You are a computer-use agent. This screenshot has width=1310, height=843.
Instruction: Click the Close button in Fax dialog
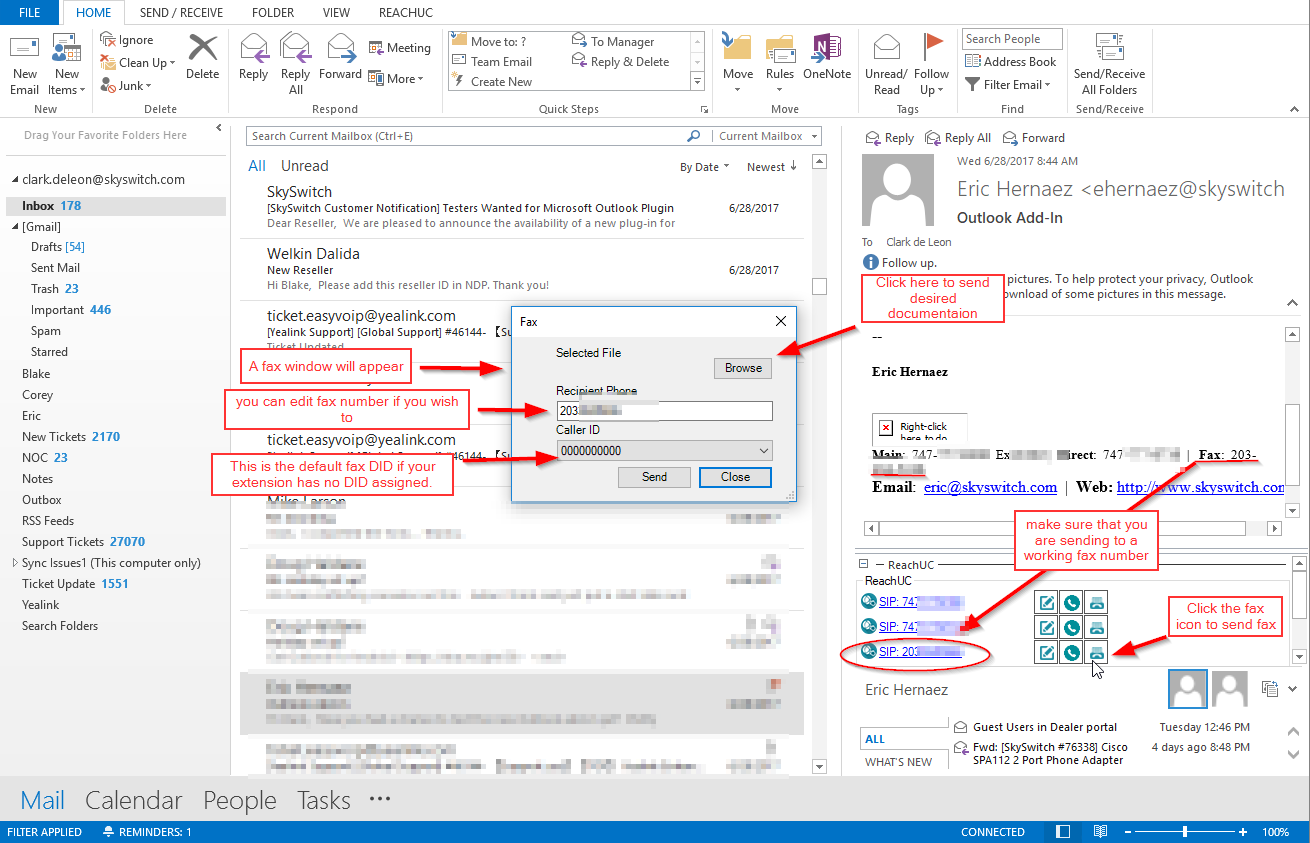(x=735, y=477)
